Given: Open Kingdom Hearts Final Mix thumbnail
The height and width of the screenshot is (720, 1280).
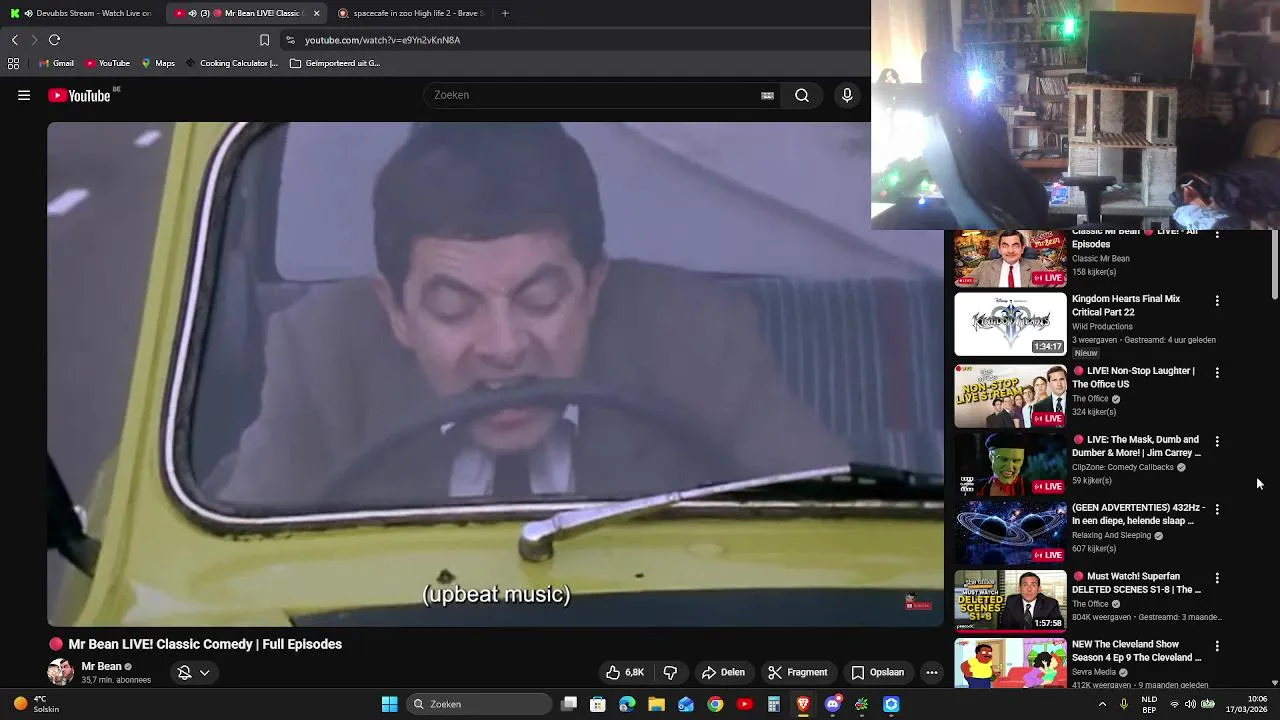Looking at the screenshot, I should [1010, 324].
